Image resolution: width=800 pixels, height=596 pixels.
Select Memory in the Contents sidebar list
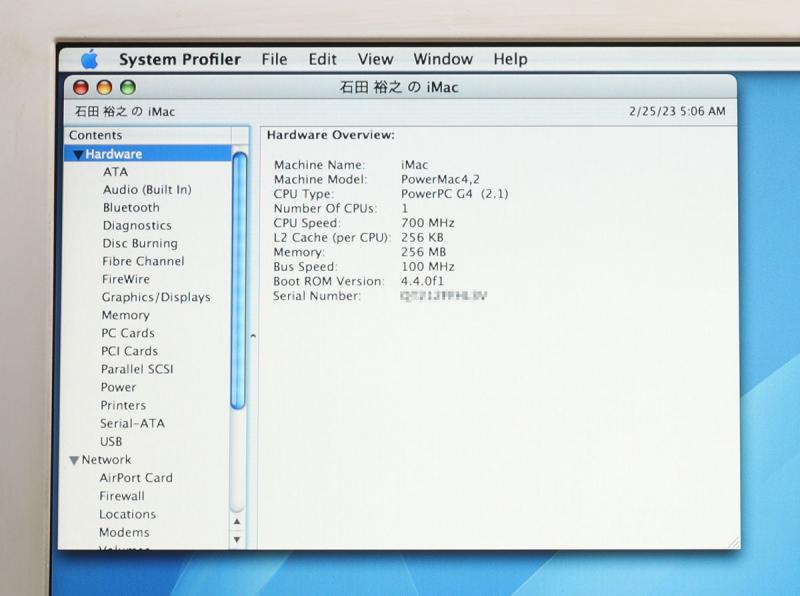125,315
